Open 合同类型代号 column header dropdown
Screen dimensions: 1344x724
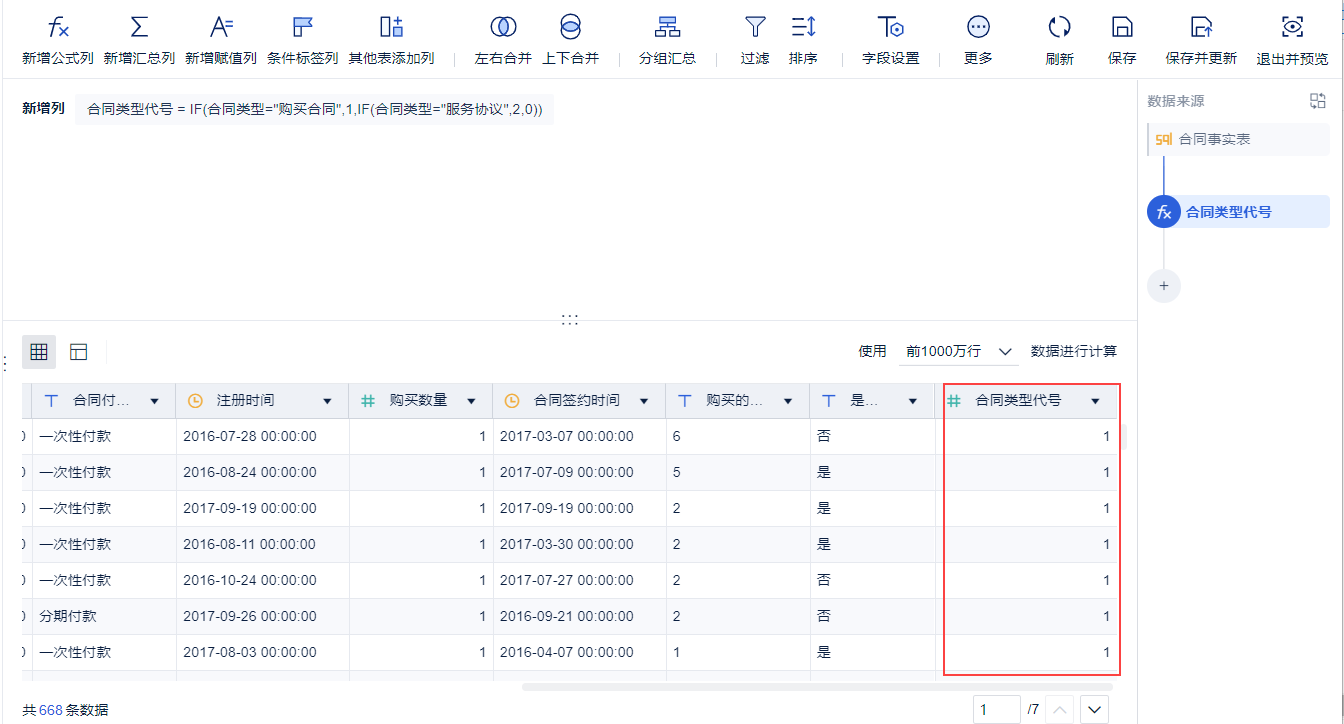[x=1095, y=401]
